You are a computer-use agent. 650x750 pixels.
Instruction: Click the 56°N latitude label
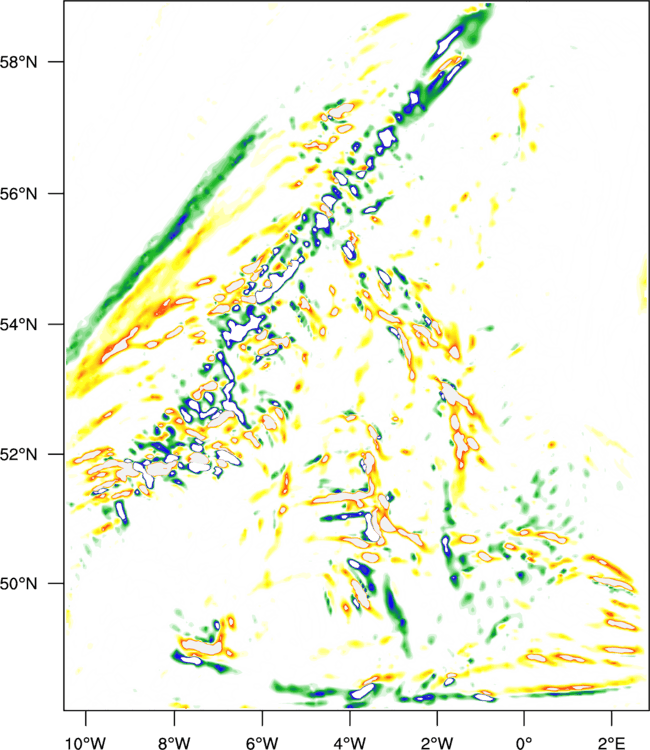click(x=19, y=194)
